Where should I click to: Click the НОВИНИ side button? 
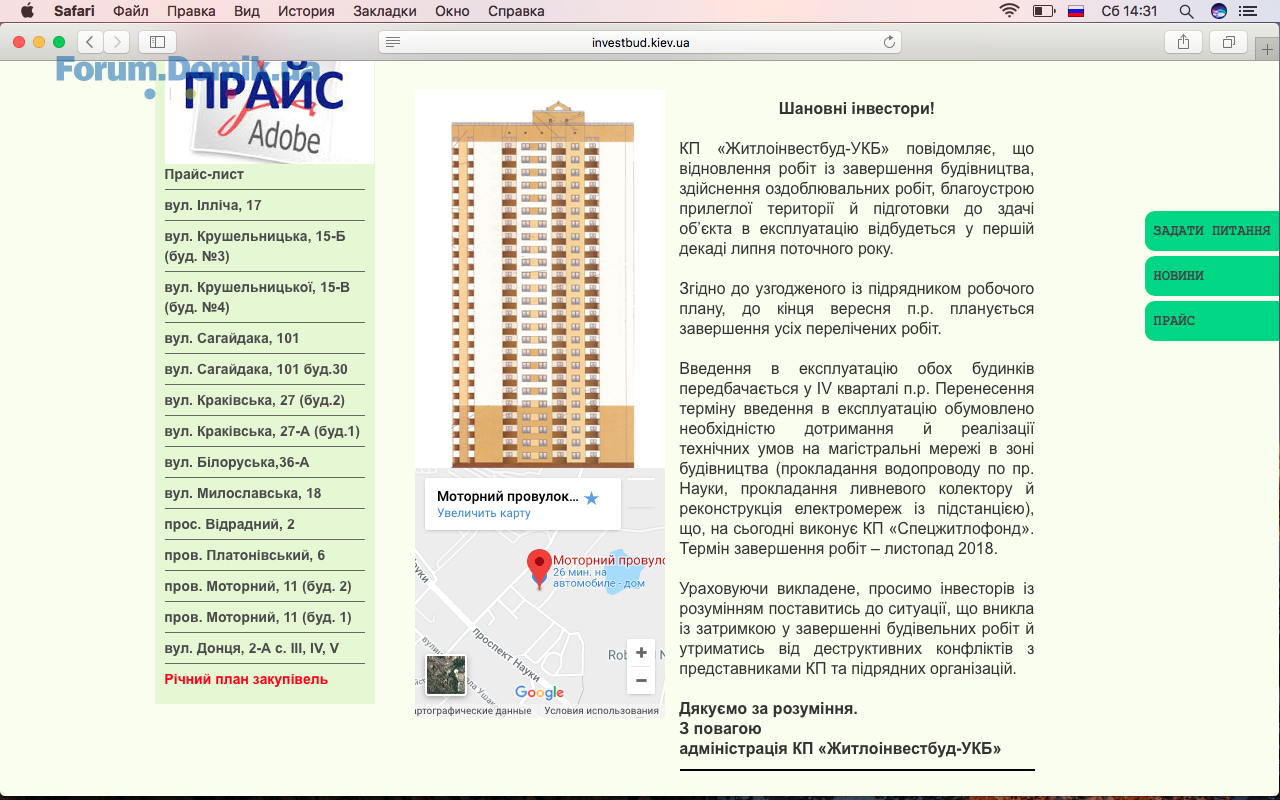pos(1212,276)
